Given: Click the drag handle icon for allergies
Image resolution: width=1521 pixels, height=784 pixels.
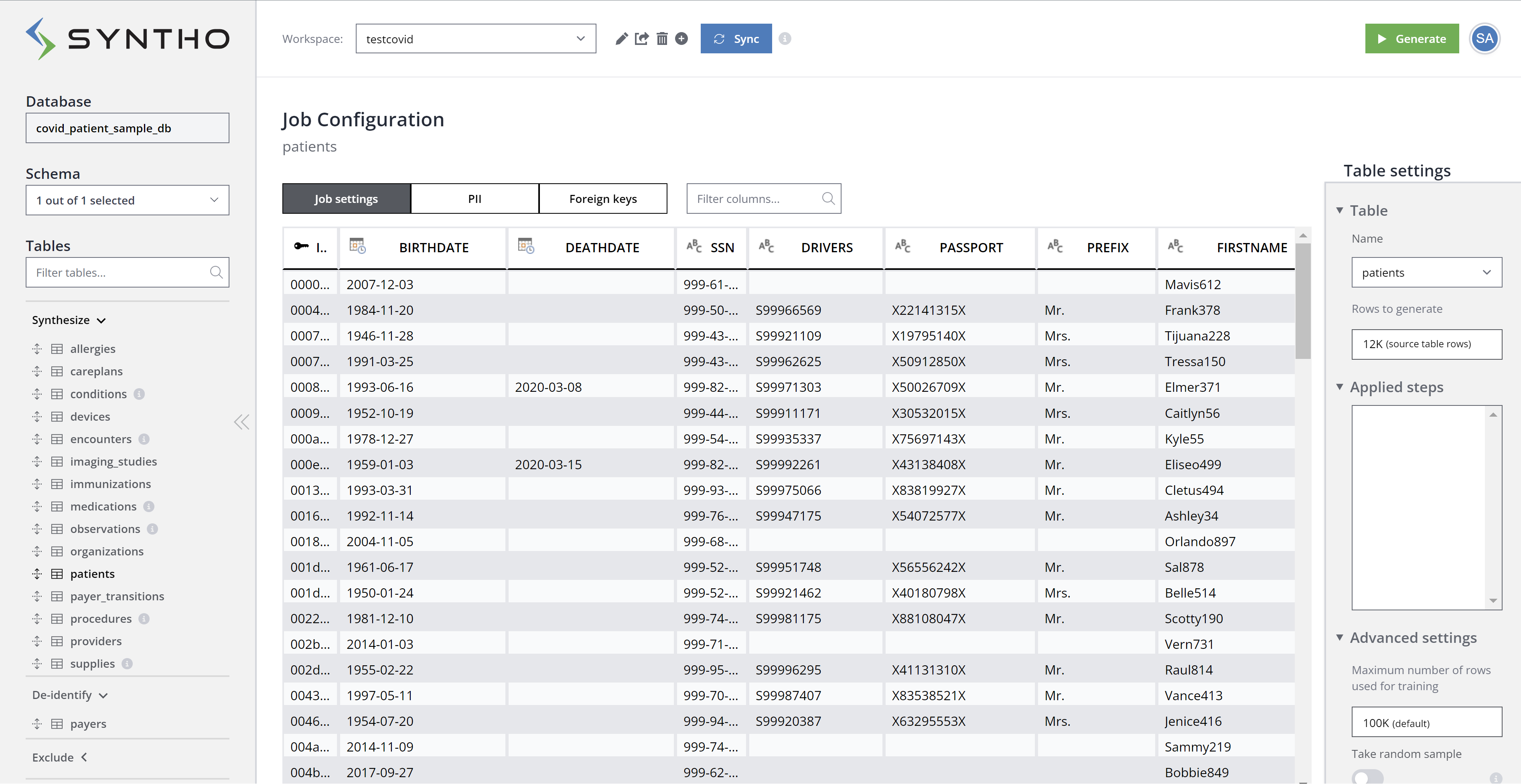Looking at the screenshot, I should coord(37,349).
